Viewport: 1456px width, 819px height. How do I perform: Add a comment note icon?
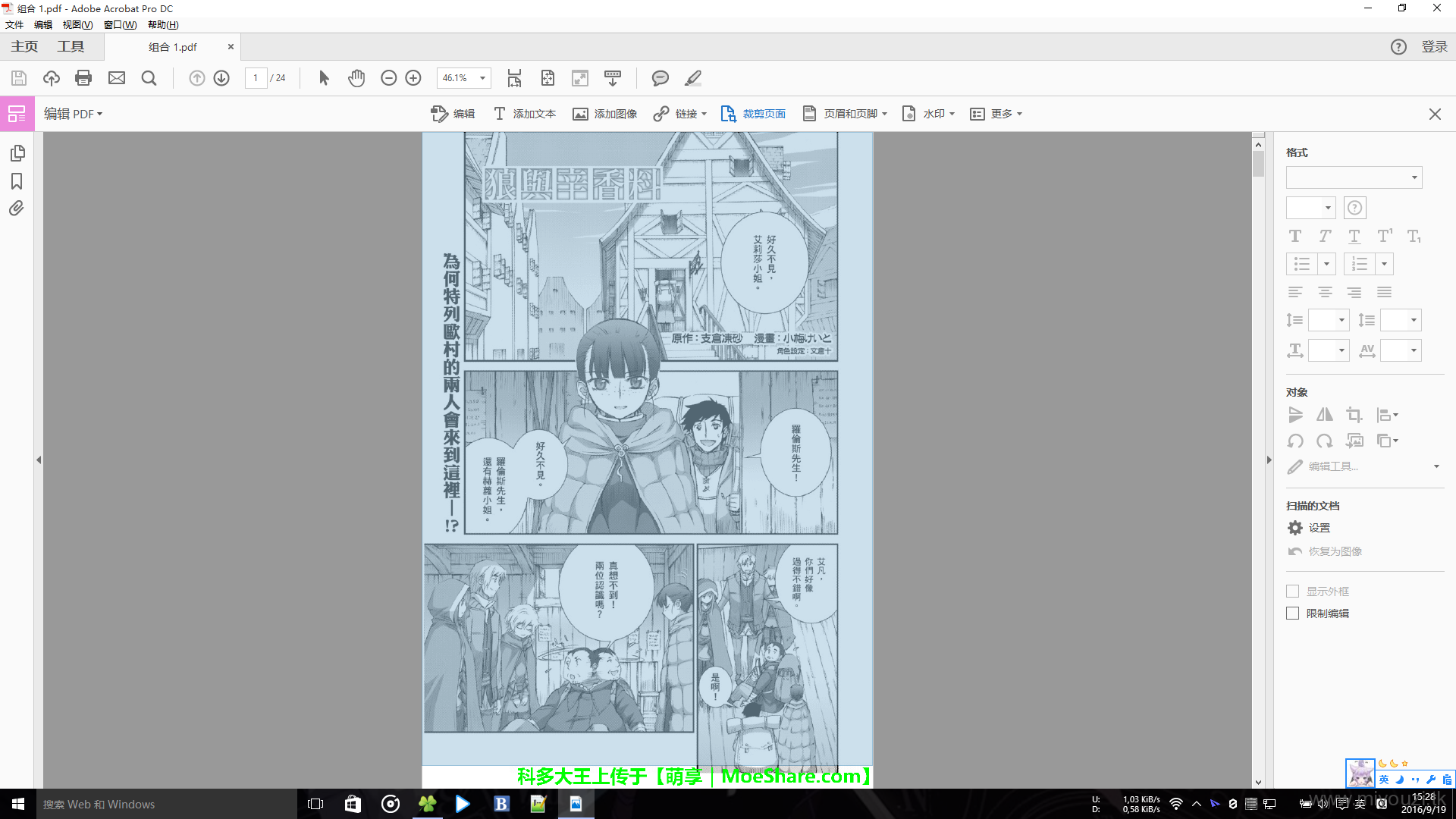(661, 78)
